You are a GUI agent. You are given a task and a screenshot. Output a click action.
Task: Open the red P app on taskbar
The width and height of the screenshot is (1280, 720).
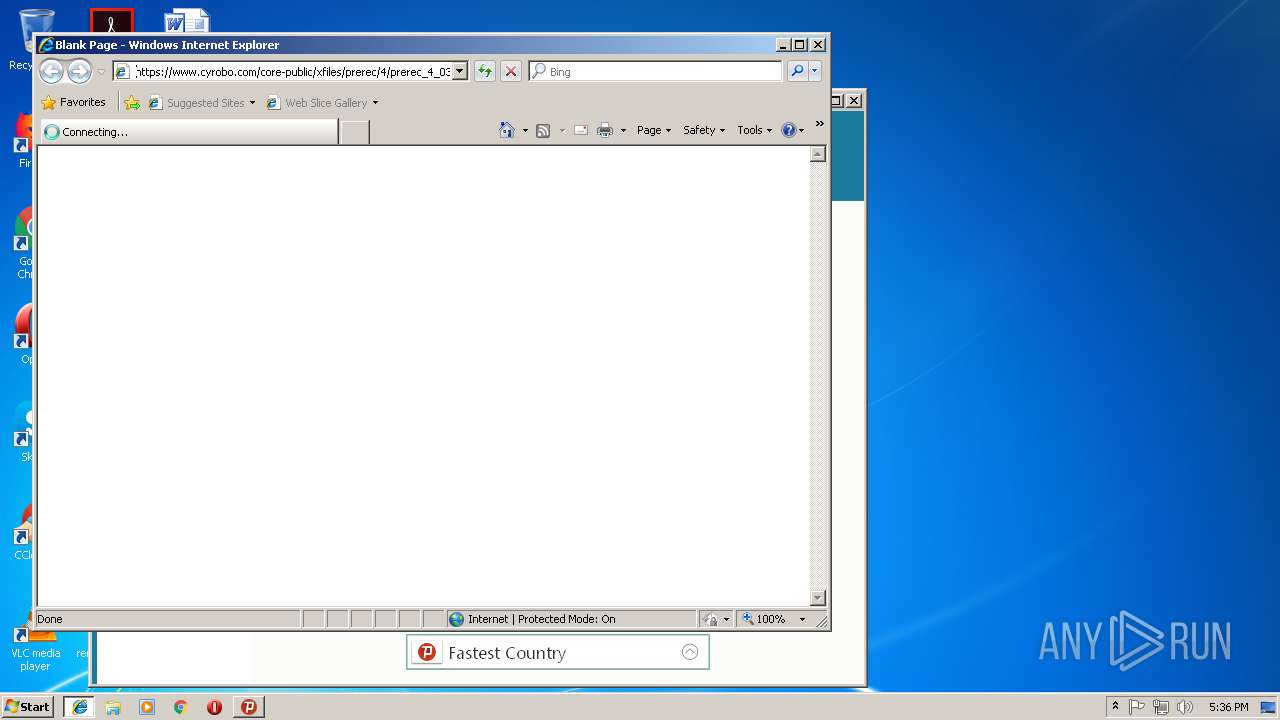point(249,706)
